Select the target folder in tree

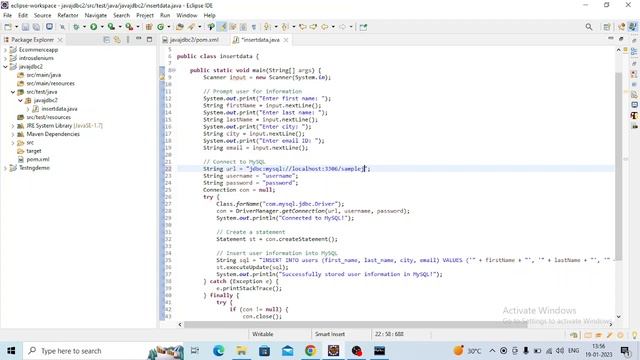coord(34,151)
